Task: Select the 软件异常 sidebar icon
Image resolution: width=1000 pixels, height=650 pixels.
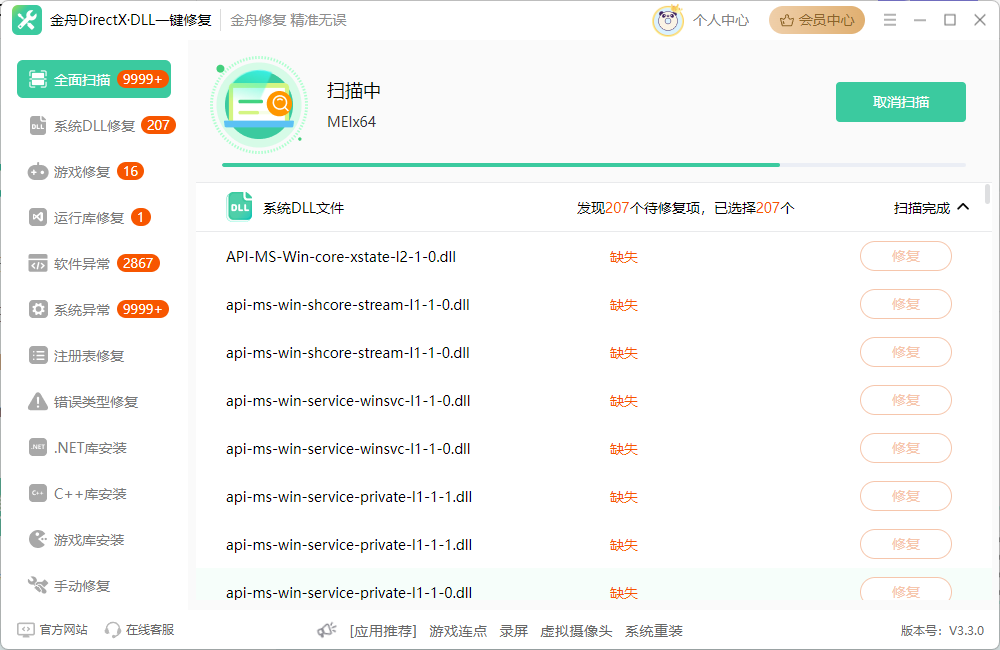Action: tap(36, 263)
